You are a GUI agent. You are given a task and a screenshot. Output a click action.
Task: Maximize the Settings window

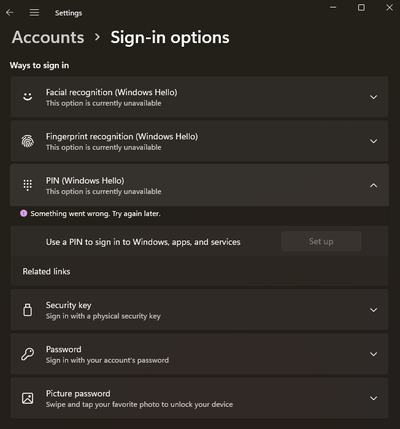[x=361, y=7]
